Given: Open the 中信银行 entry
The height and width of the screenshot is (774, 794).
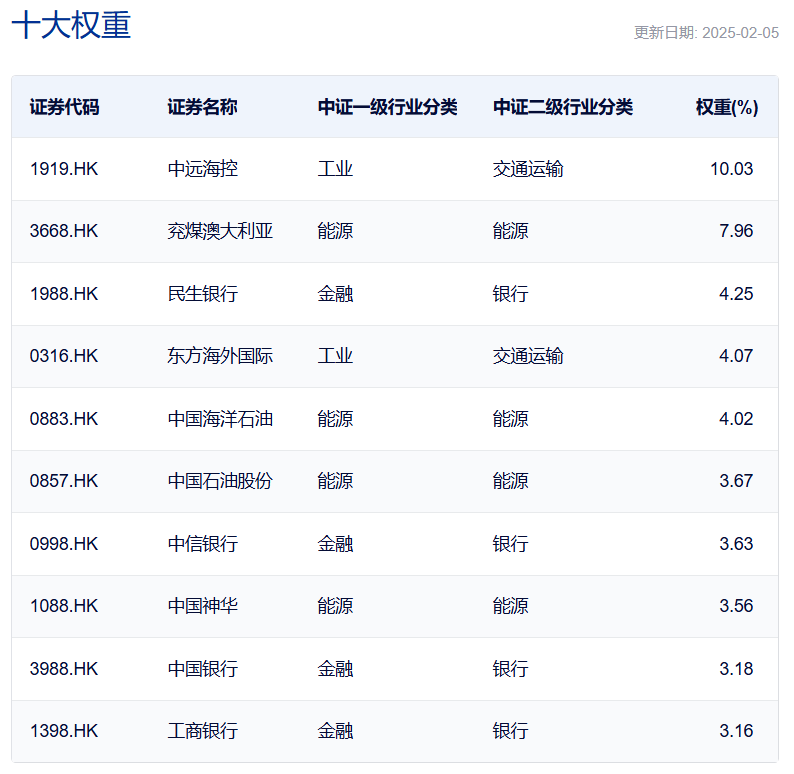Looking at the screenshot, I should click(x=202, y=544).
